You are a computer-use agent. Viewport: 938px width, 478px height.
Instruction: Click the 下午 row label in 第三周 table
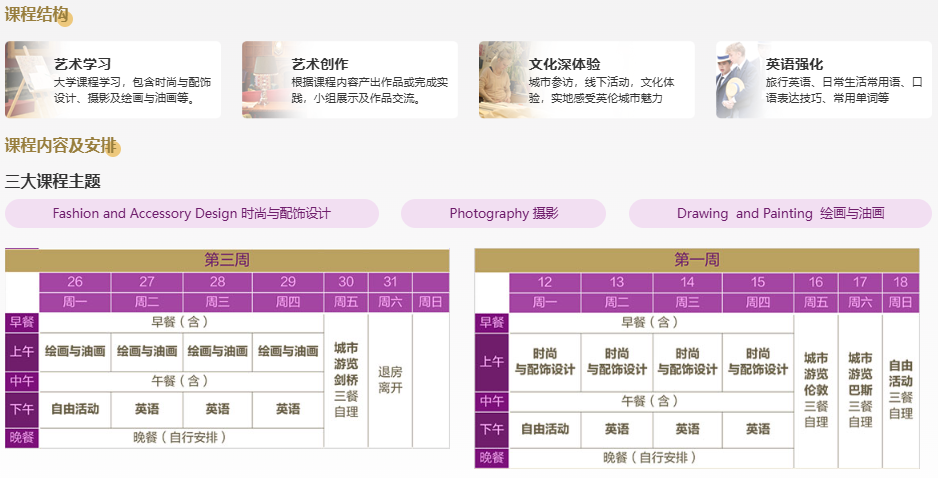(22, 409)
